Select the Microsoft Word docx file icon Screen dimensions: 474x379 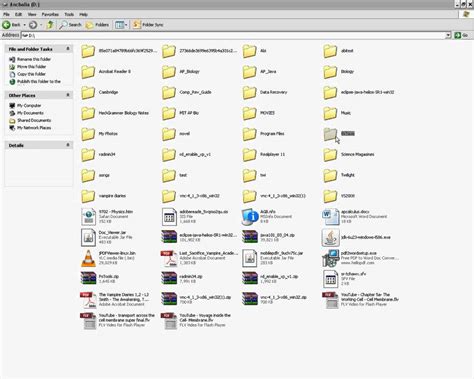coord(330,216)
